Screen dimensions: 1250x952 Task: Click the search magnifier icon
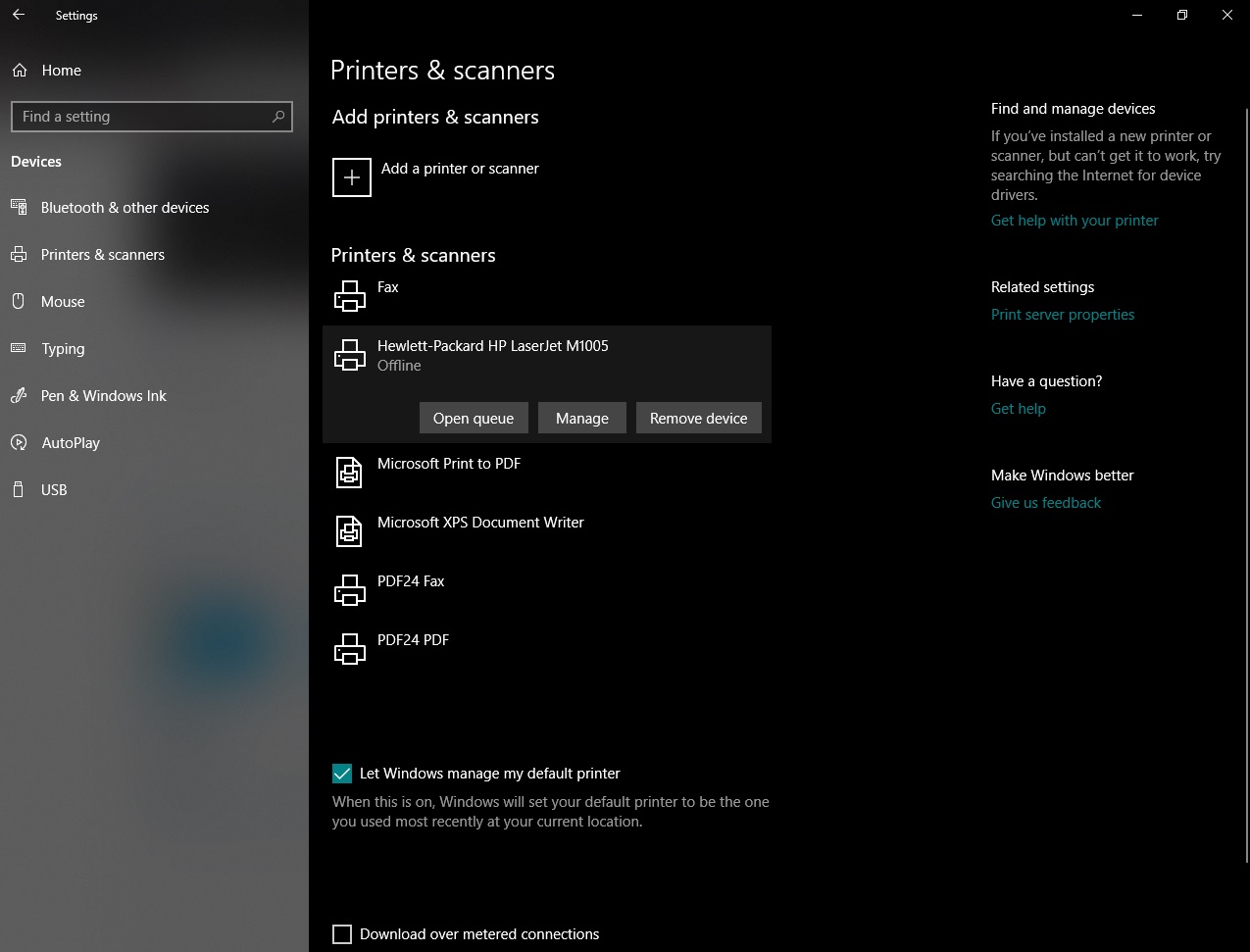[278, 117]
